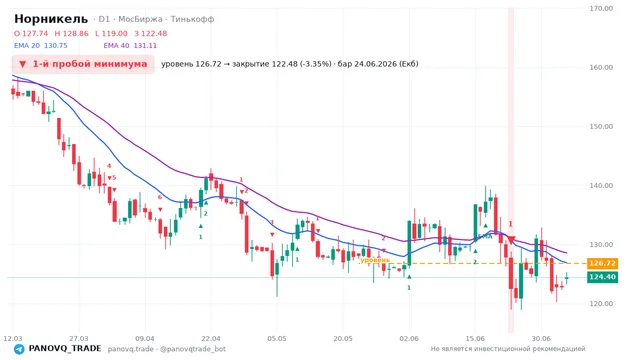This screenshot has height=360, width=640.
Task: Click the high value H 128.86
Action: [x=71, y=33]
